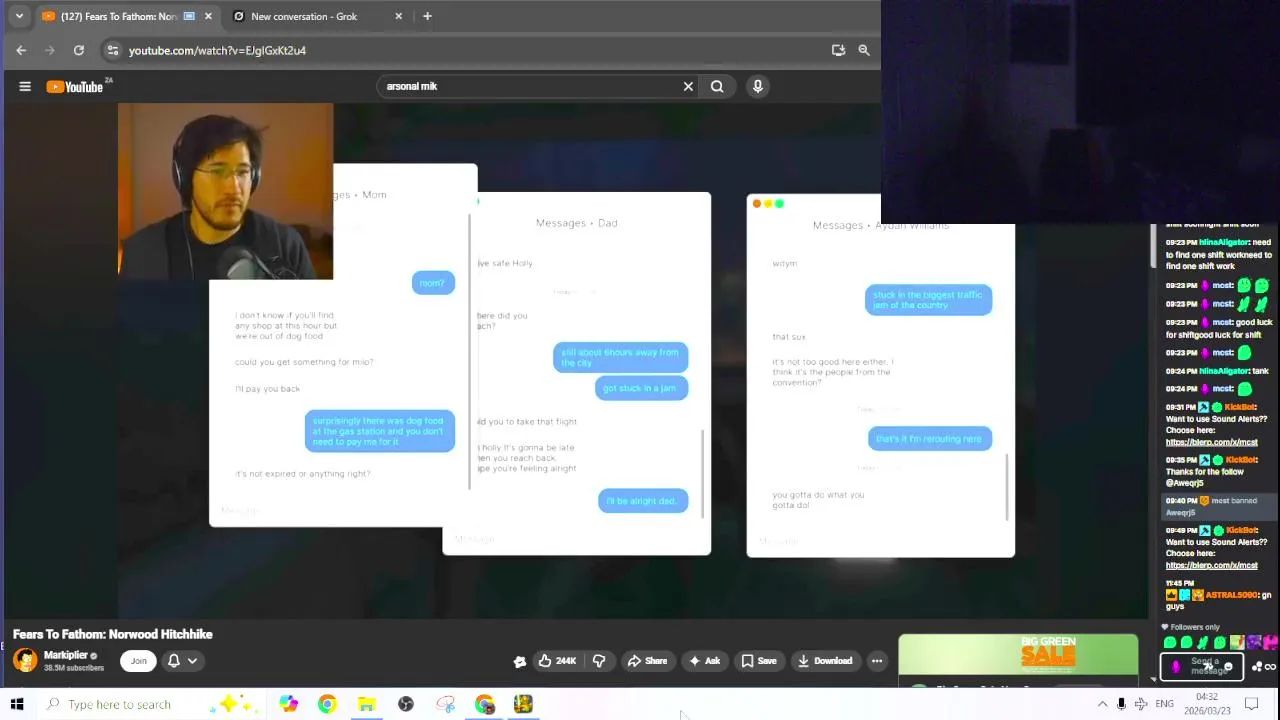Ask about this video
The height and width of the screenshot is (720, 1280).
(x=704, y=660)
